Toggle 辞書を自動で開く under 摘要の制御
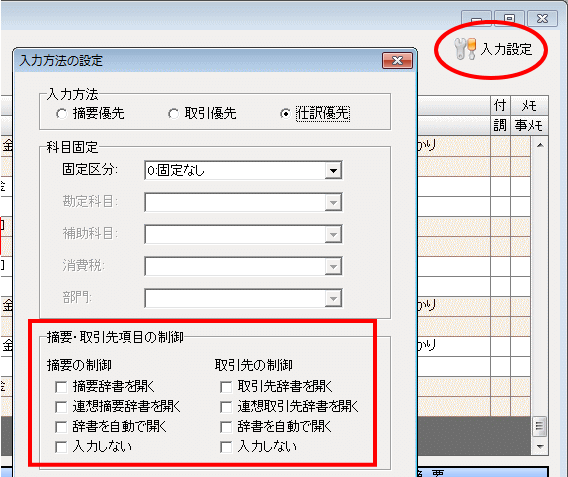The height and width of the screenshot is (477, 568). pyautogui.click(x=61, y=427)
